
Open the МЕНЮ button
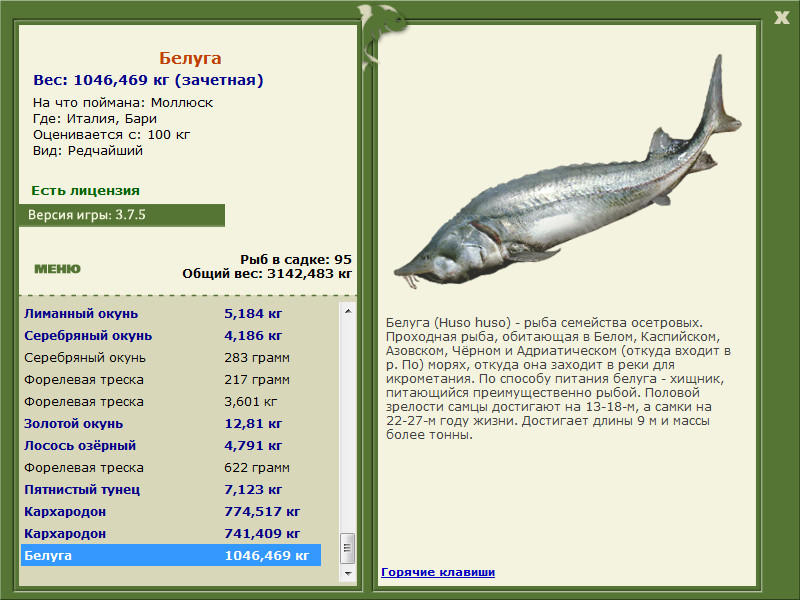[57, 269]
